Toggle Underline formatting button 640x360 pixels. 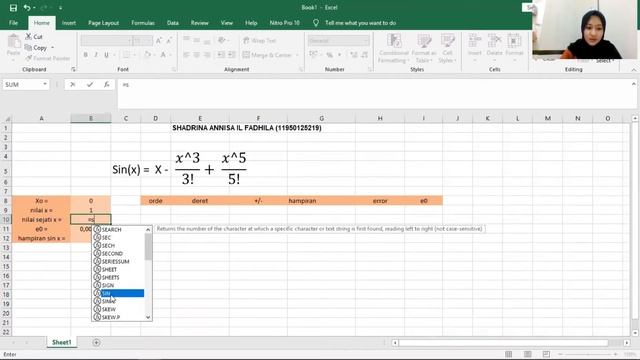[x=107, y=55]
